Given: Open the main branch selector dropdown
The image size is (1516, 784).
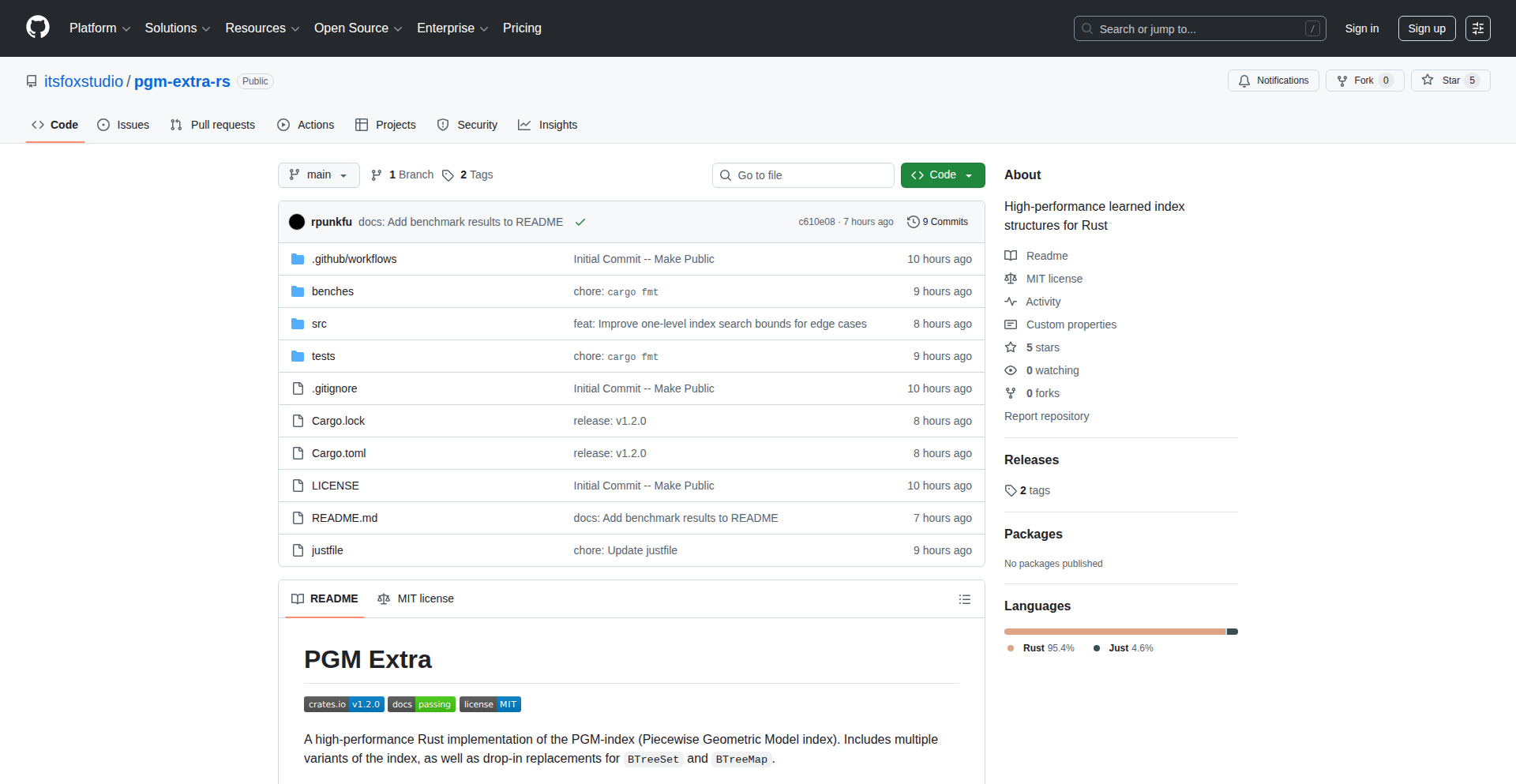Looking at the screenshot, I should (x=318, y=174).
